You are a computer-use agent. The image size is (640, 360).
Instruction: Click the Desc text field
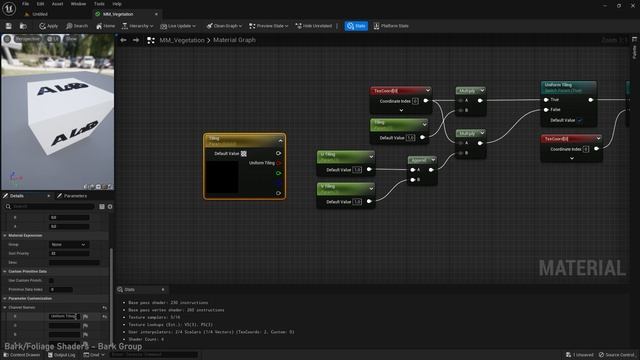[74, 262]
